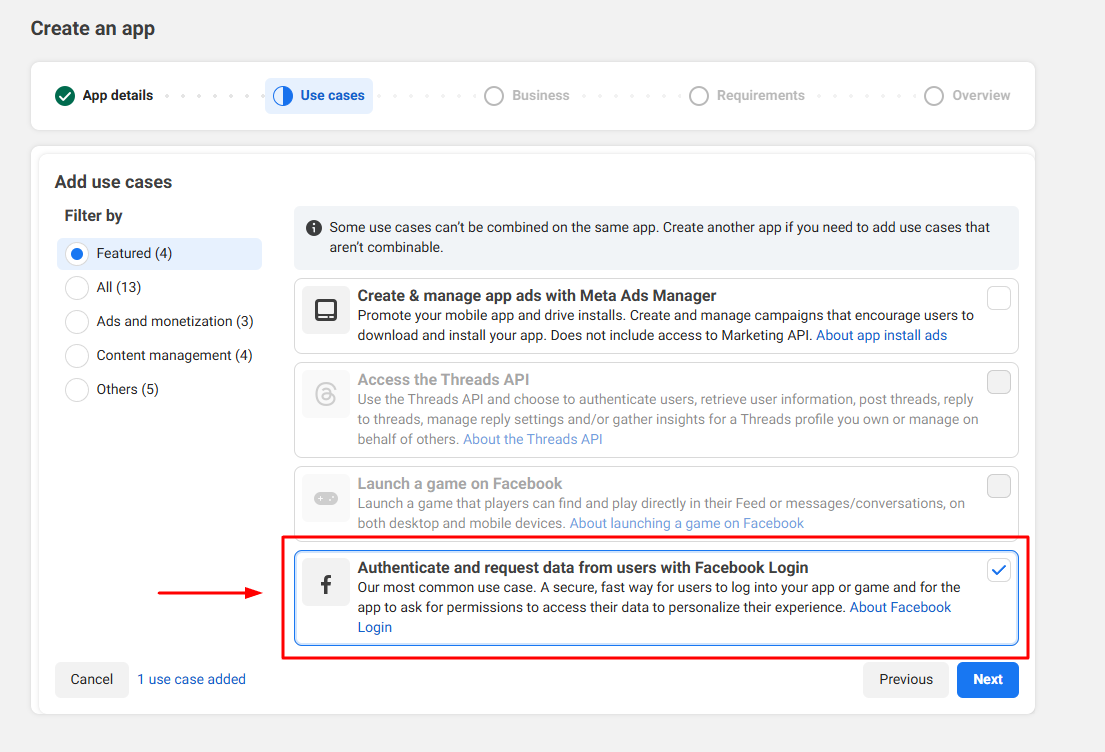Viewport: 1105px width, 752px height.
Task: Open About launching a game on Facebook link
Action: click(x=686, y=523)
